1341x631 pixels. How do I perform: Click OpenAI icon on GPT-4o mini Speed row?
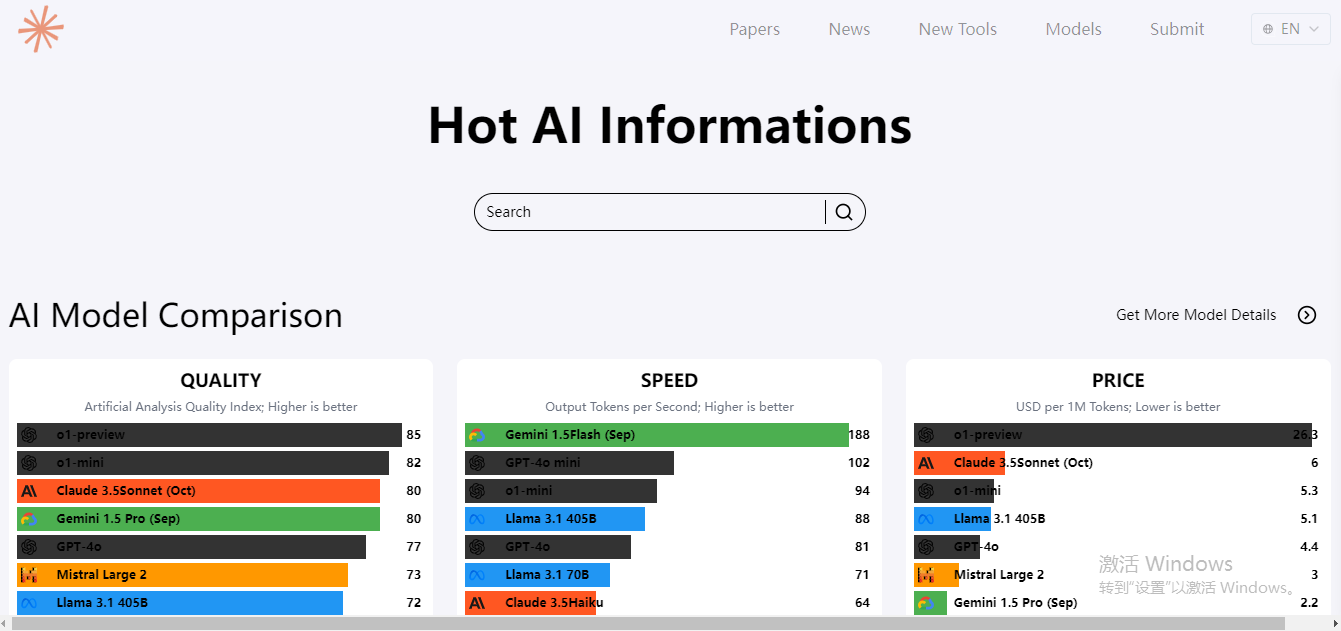coord(477,463)
